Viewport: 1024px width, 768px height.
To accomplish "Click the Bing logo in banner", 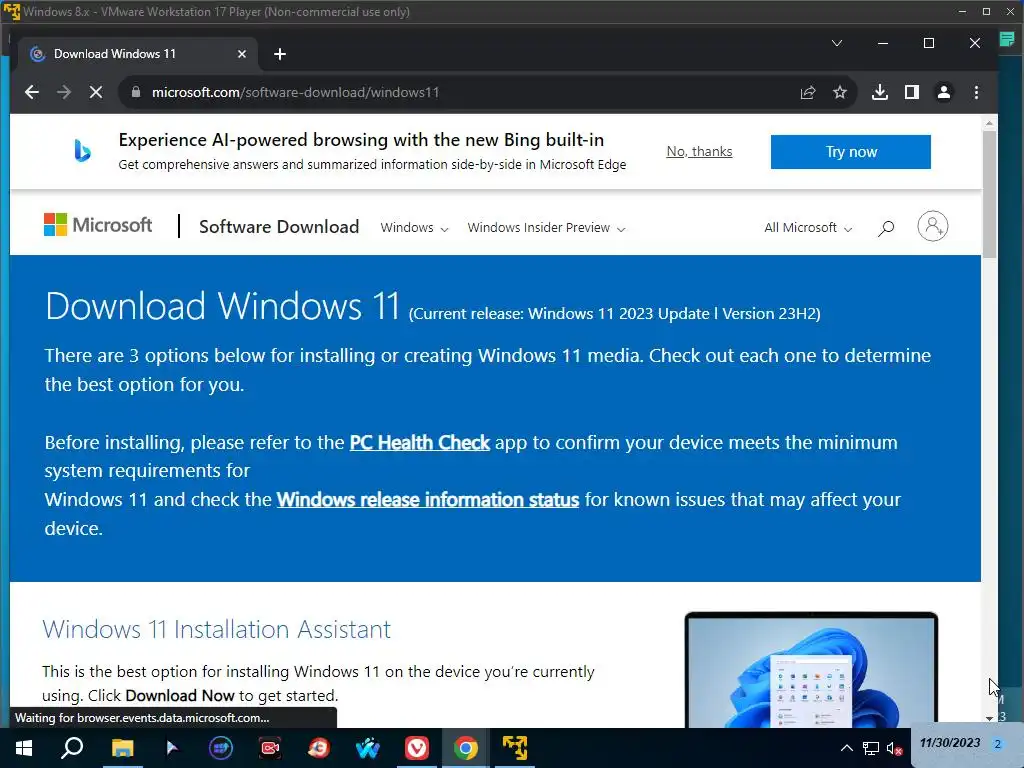I will point(82,151).
